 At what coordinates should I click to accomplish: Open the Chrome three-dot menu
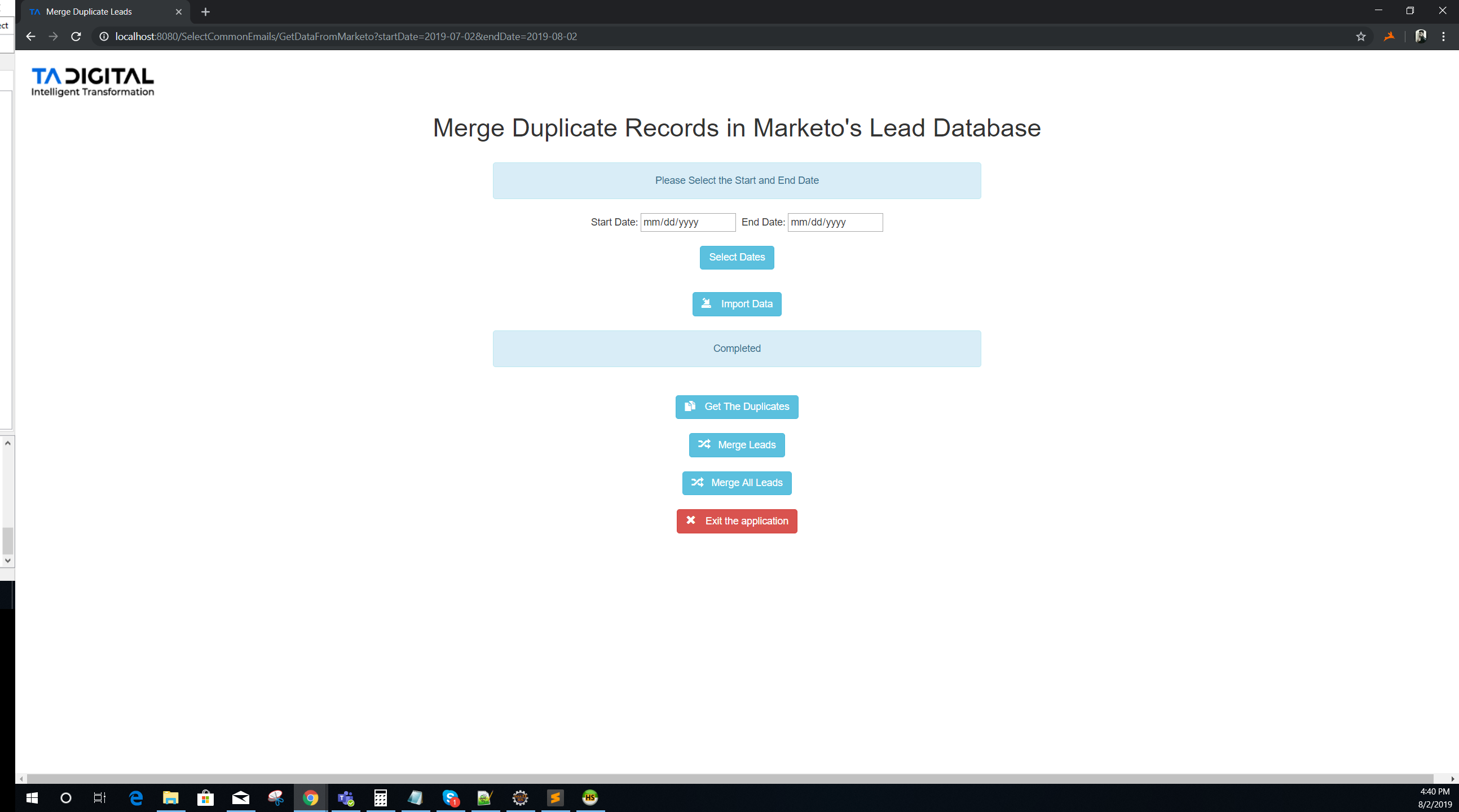coord(1443,36)
